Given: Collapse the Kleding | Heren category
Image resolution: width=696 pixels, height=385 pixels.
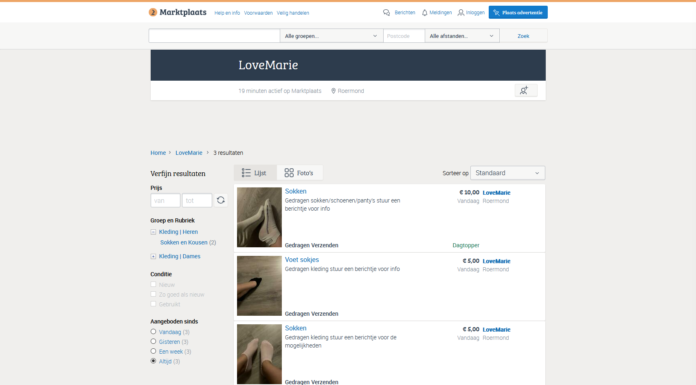Looking at the screenshot, I should (x=153, y=232).
